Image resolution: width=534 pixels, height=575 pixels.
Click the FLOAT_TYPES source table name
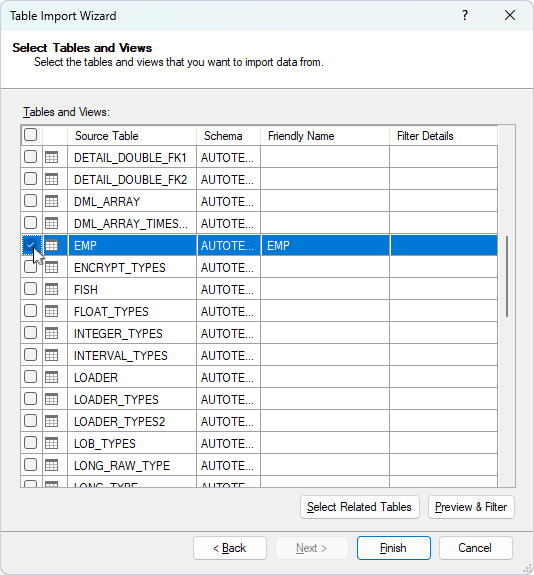111,312
